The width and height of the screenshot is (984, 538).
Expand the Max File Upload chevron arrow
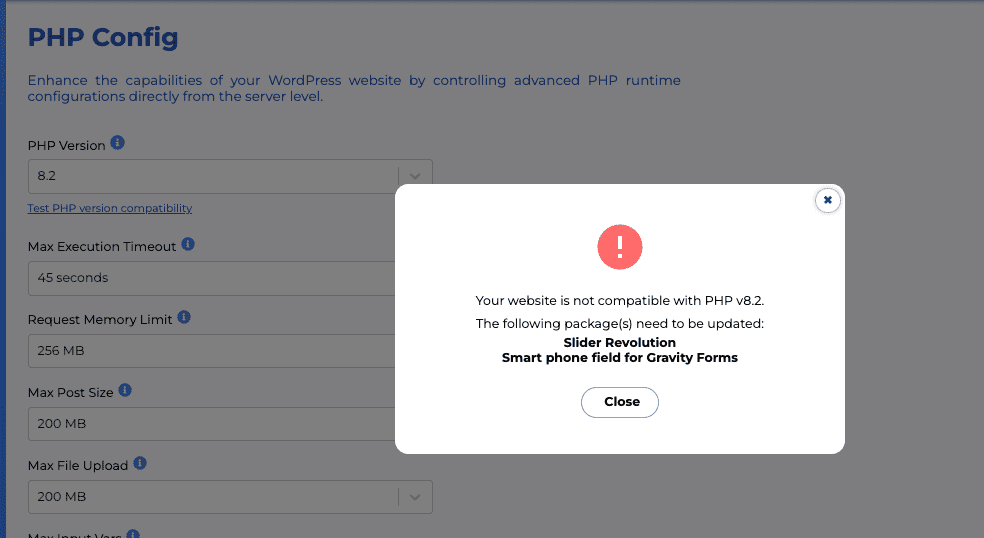pos(415,497)
